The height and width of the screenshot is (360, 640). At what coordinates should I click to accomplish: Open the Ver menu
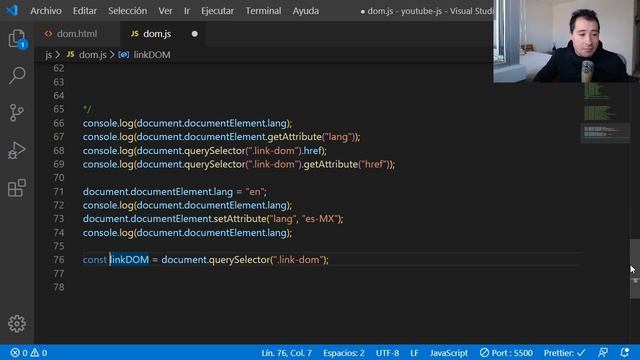pyautogui.click(x=165, y=11)
